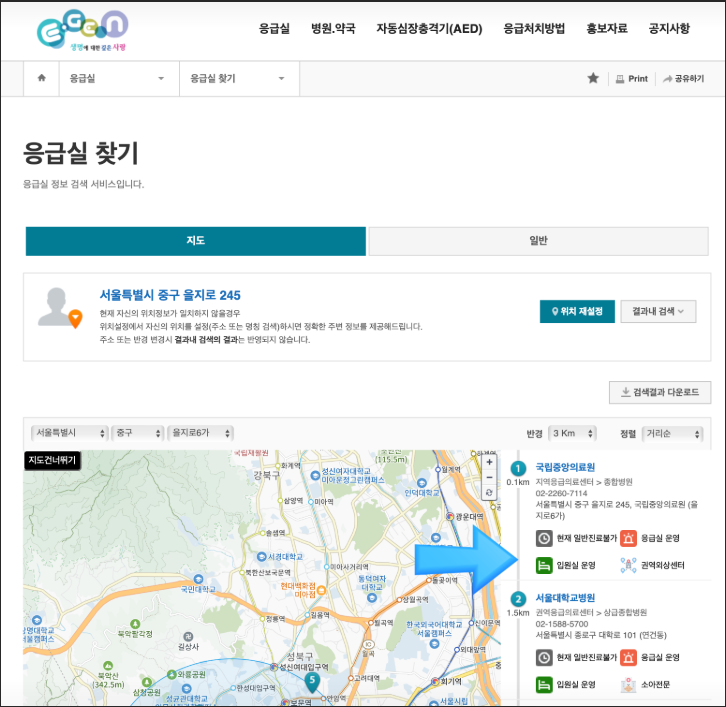Screen dimensions: 726x707
Task: Click 소아전문 icon for 서울대학교병원
Action: click(x=629, y=685)
